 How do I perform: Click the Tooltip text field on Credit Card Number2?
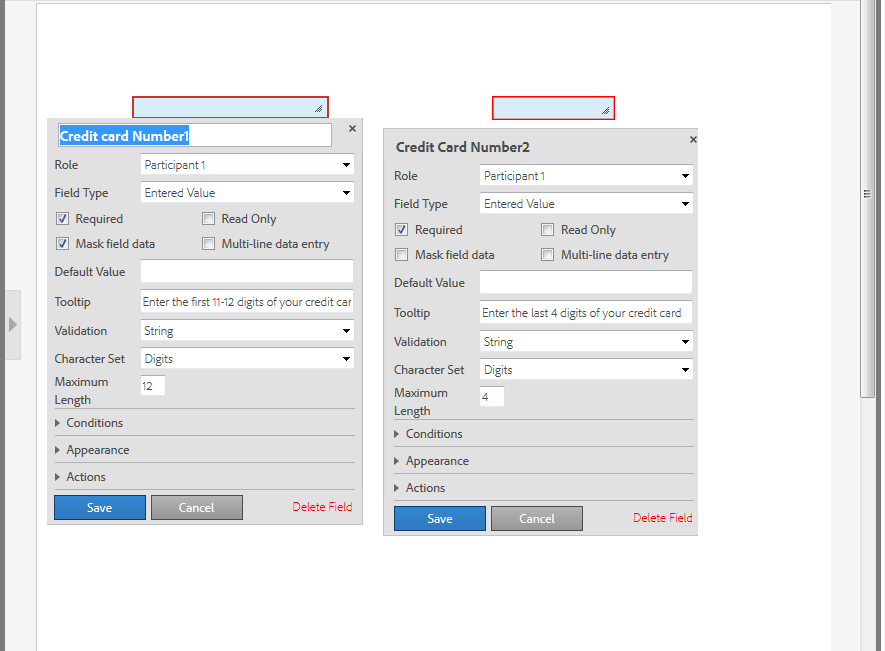585,312
